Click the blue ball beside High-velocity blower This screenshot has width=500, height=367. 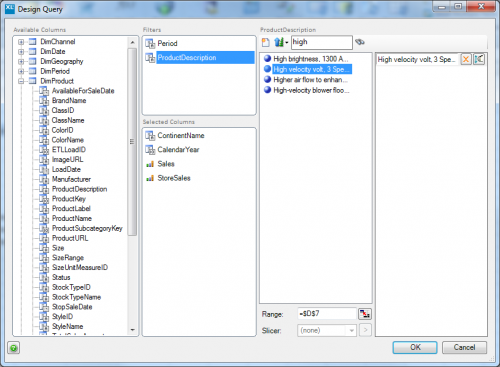[267, 90]
